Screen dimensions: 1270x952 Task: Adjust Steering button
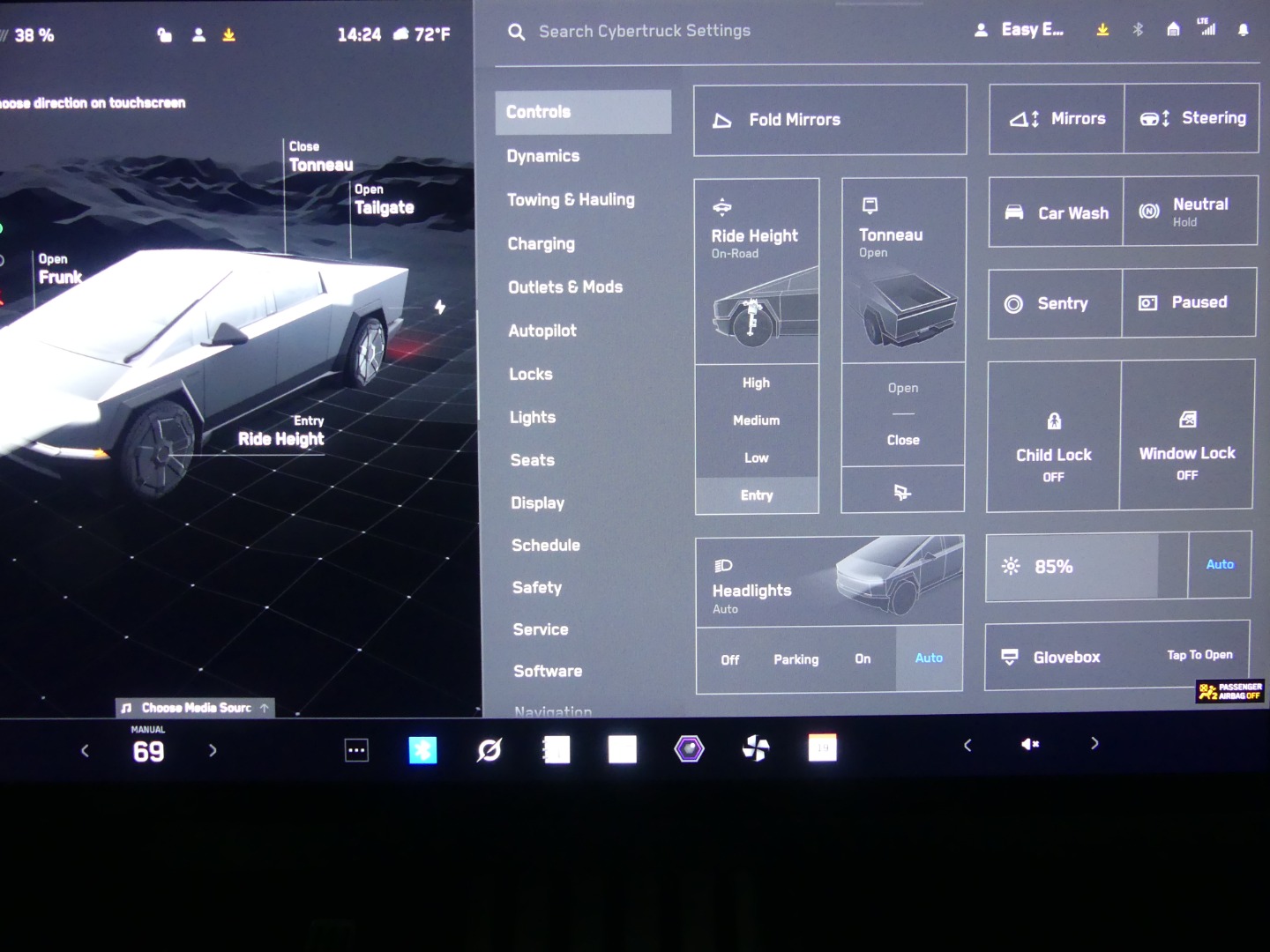(1192, 118)
